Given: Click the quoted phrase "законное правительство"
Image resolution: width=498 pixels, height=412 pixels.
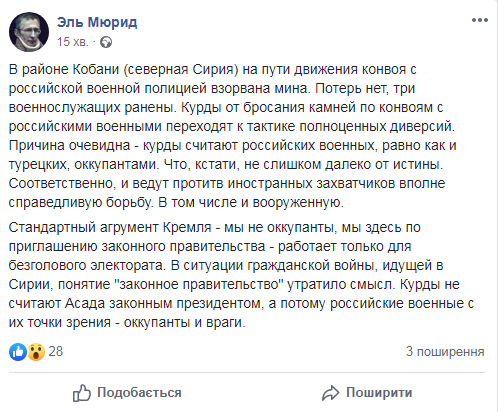Looking at the screenshot, I should 199,284.
